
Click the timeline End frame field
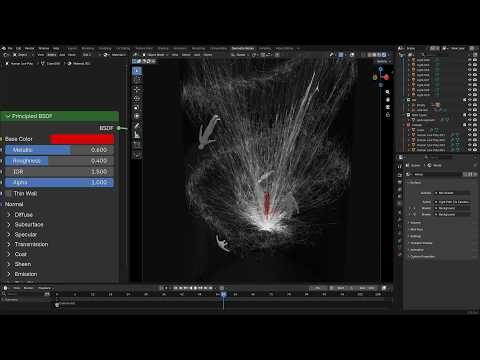pyautogui.click(x=367, y=288)
